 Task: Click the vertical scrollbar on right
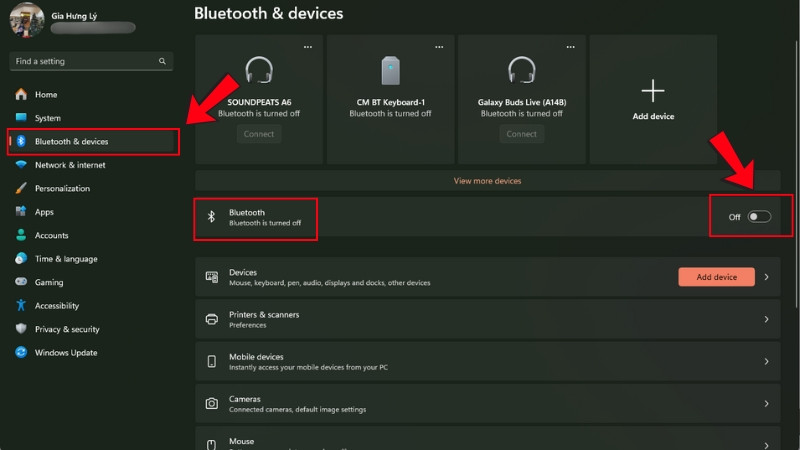click(796, 173)
